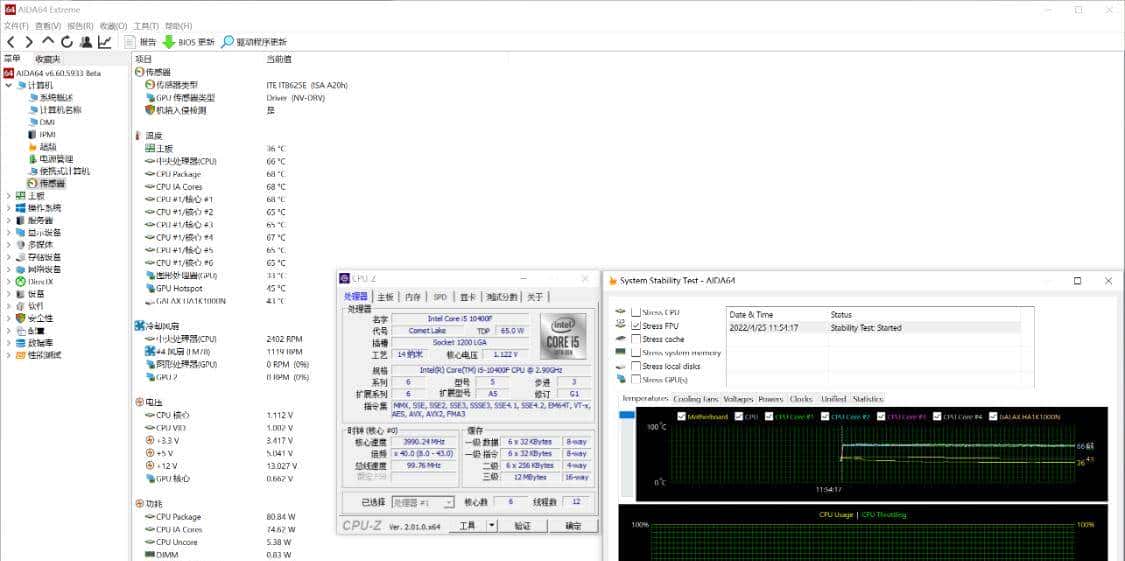1125x561 pixels.
Task: Open the 内存 tab in CPU-Z
Action: pyautogui.click(x=413, y=296)
